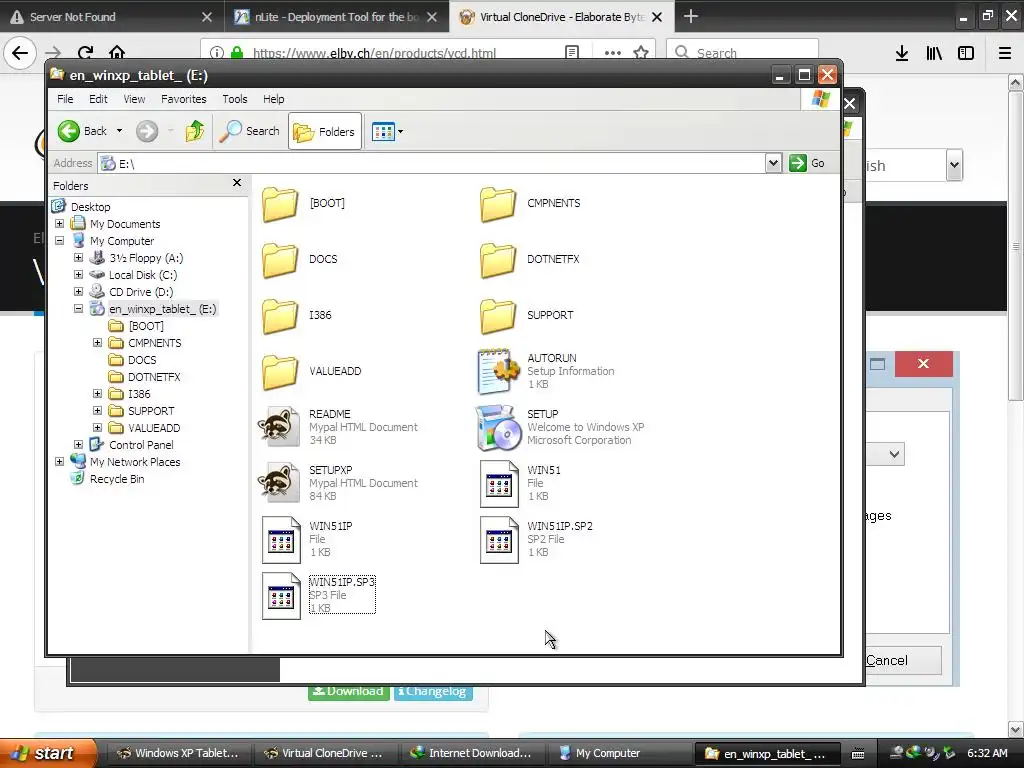Select the AUTORUN setup information icon

click(x=498, y=372)
